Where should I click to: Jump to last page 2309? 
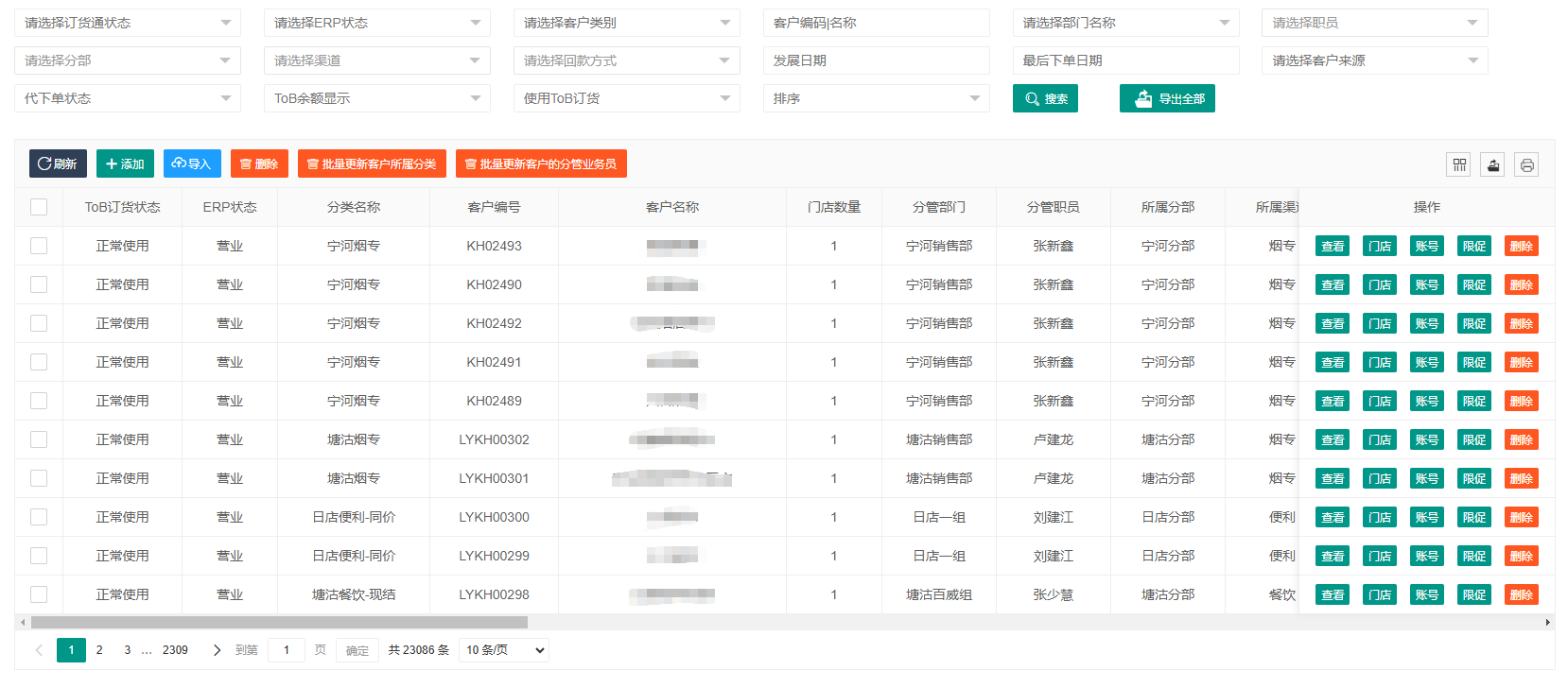175,650
